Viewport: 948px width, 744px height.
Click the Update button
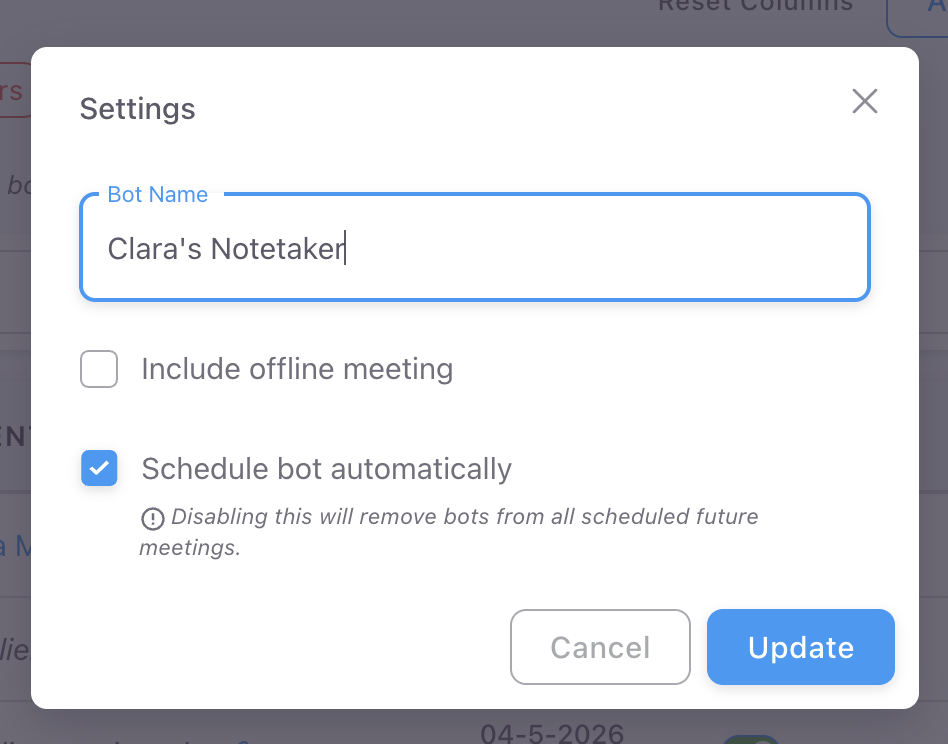coord(800,647)
